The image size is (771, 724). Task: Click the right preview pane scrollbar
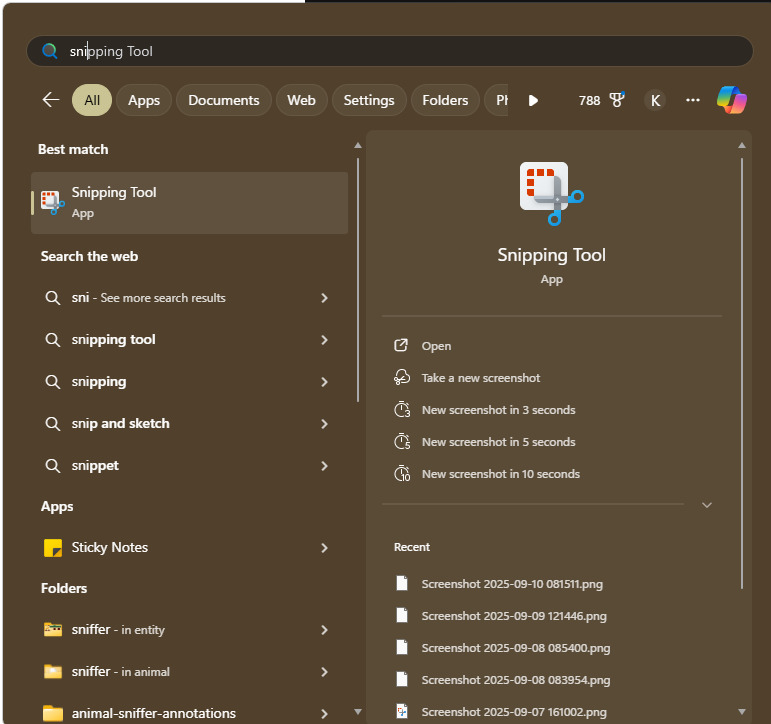pos(741,373)
